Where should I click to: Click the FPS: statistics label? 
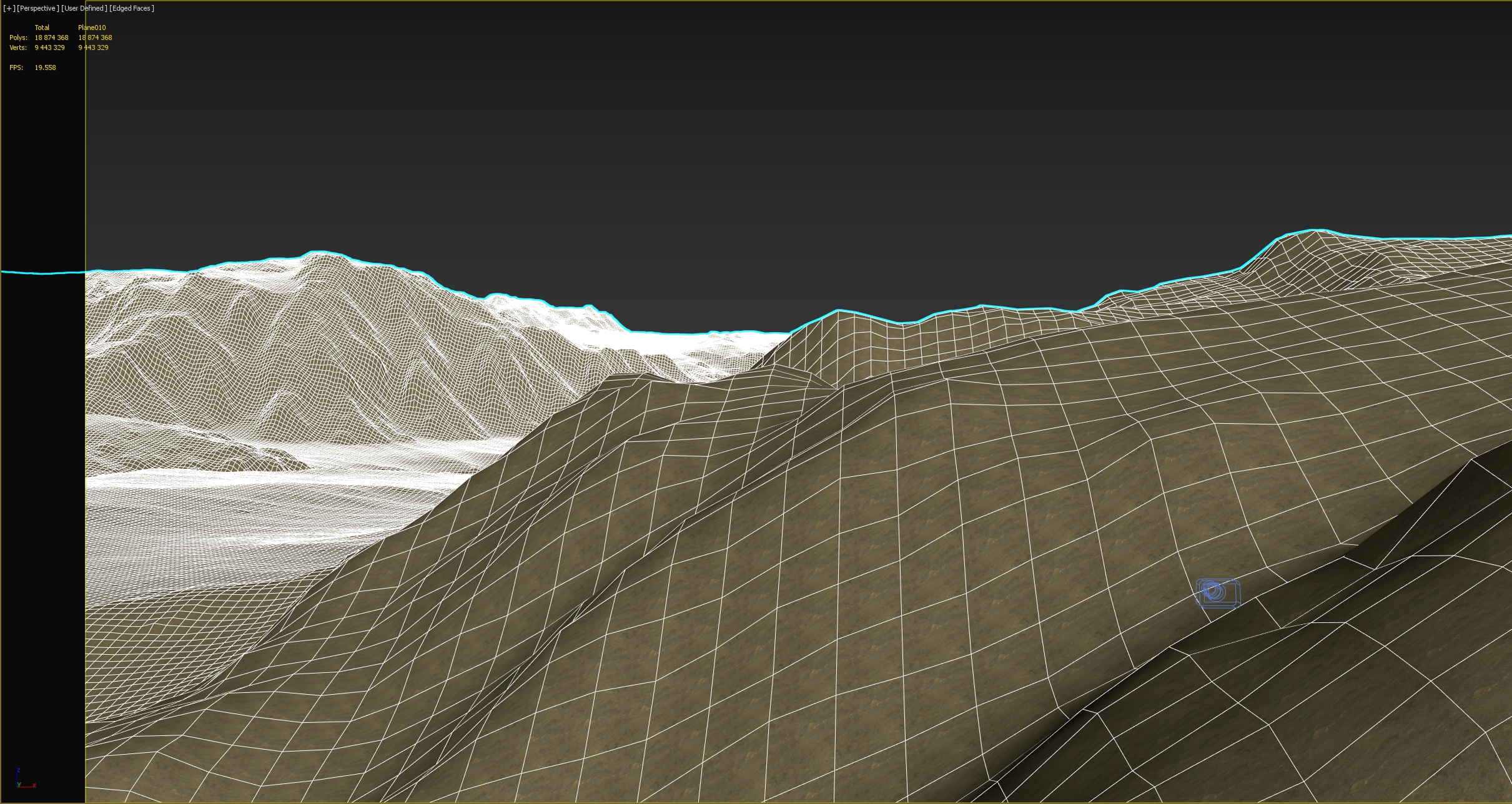pos(16,67)
